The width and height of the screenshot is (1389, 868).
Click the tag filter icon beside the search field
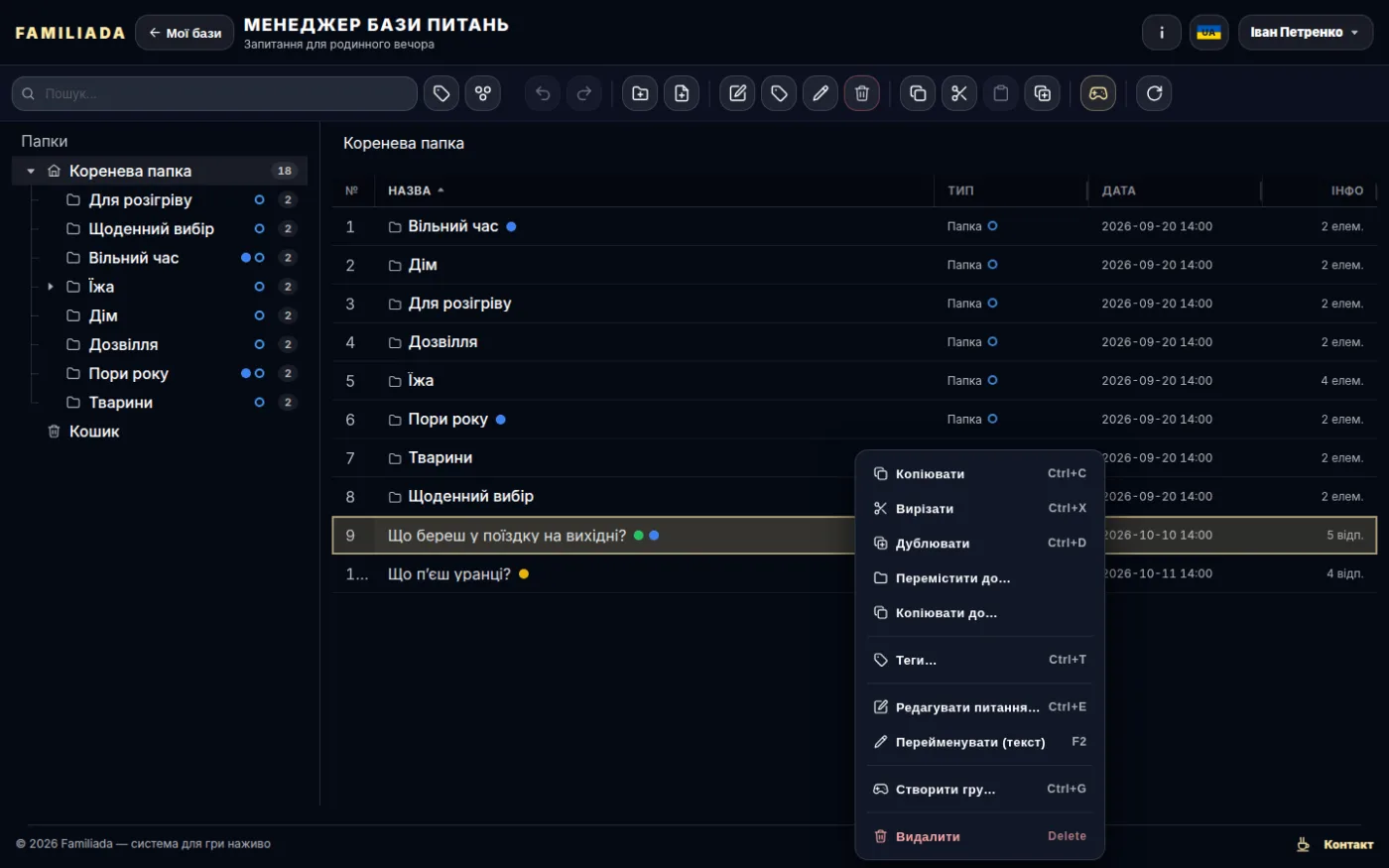pos(442,93)
